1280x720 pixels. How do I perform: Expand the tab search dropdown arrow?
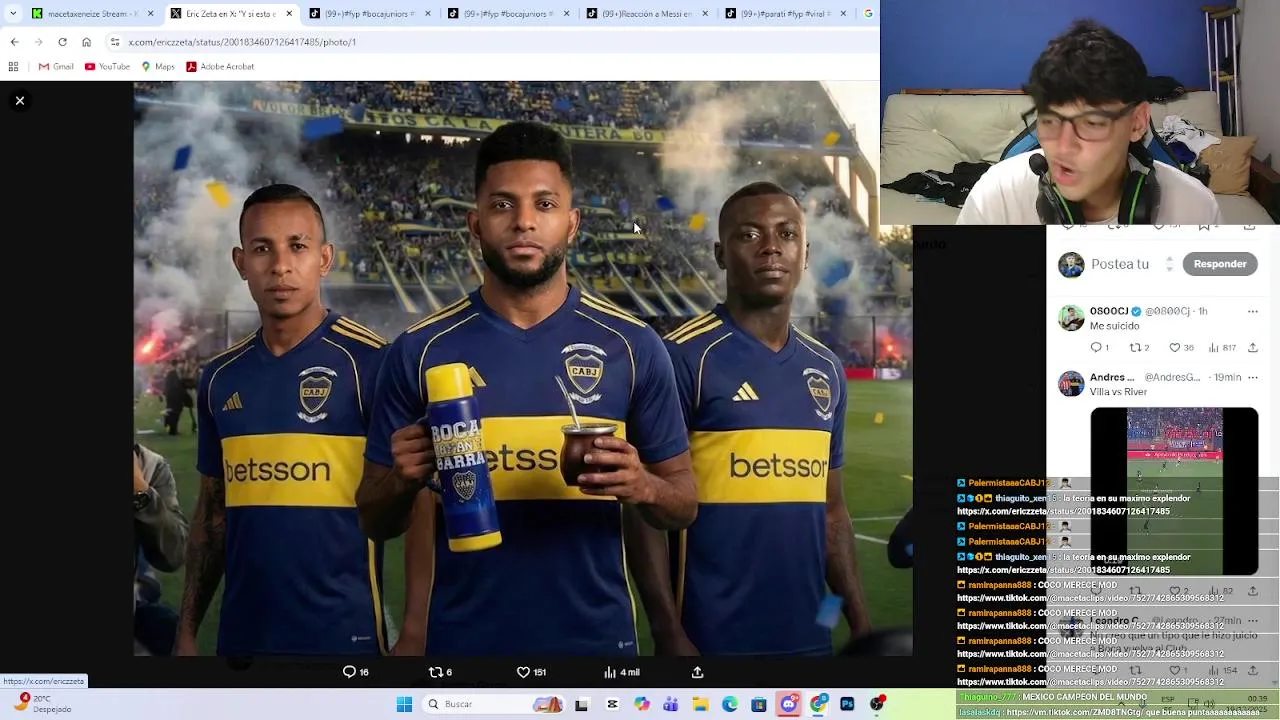coord(12,14)
